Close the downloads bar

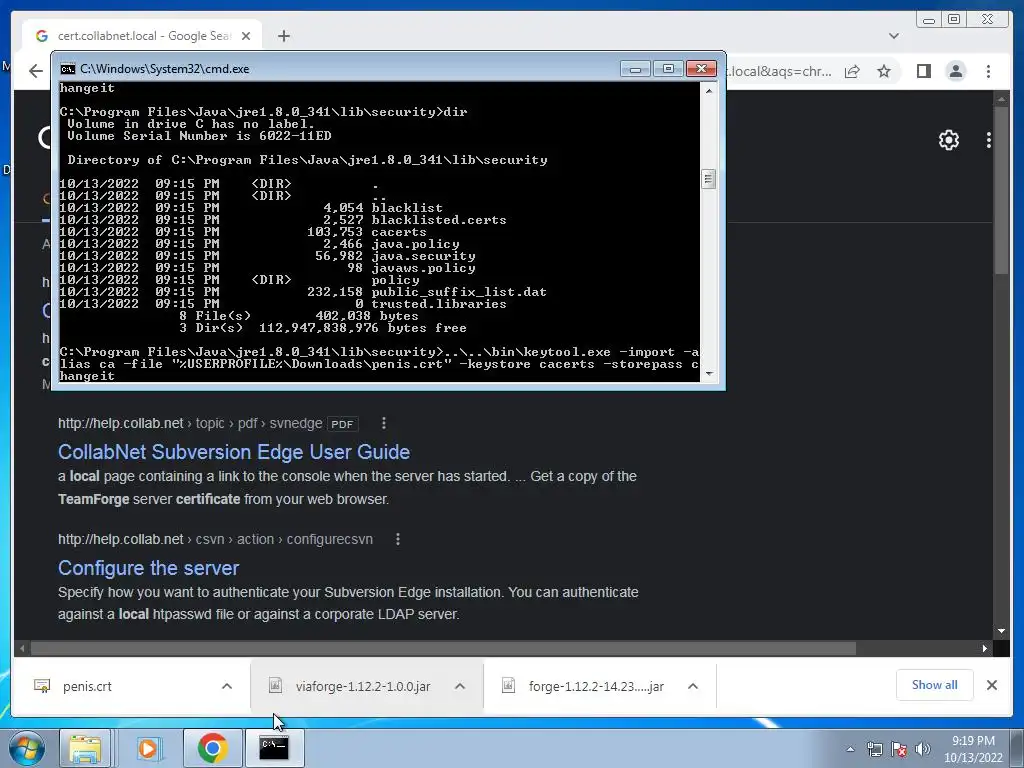point(991,685)
